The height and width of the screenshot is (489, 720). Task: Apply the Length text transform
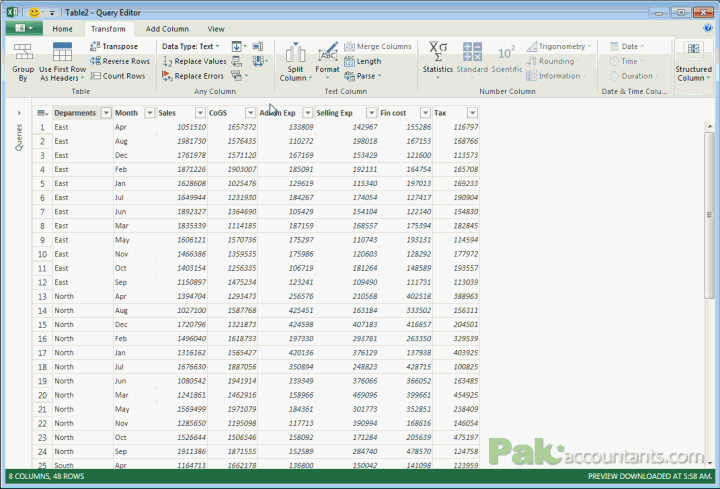tap(363, 61)
